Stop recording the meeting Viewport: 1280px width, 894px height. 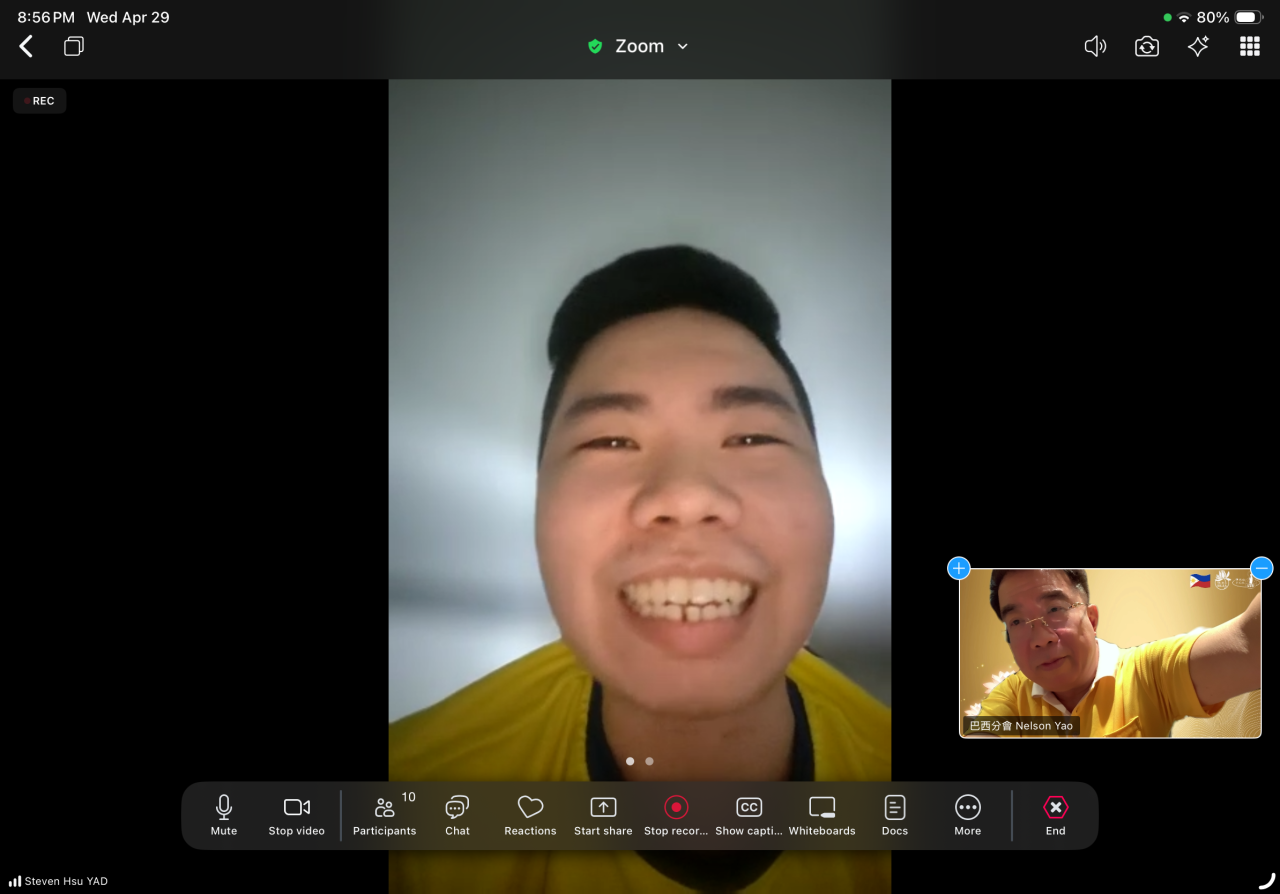(x=676, y=815)
